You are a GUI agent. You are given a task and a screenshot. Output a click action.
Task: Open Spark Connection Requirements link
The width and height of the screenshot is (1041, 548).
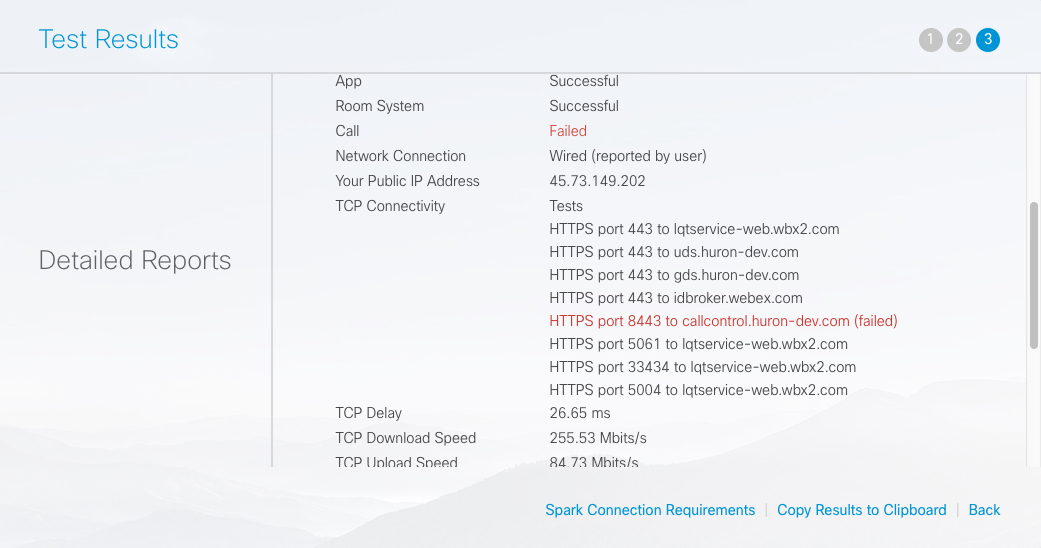[x=650, y=510]
